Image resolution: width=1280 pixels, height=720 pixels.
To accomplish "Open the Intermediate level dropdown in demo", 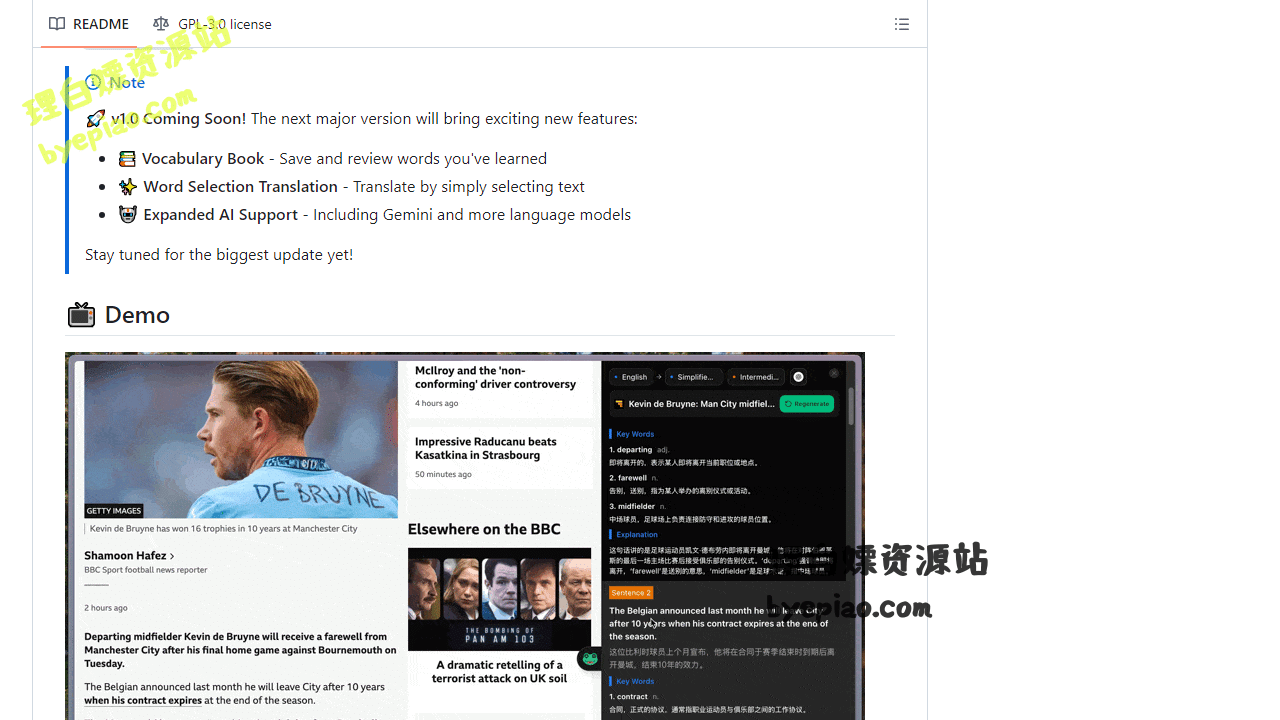I will (756, 377).
